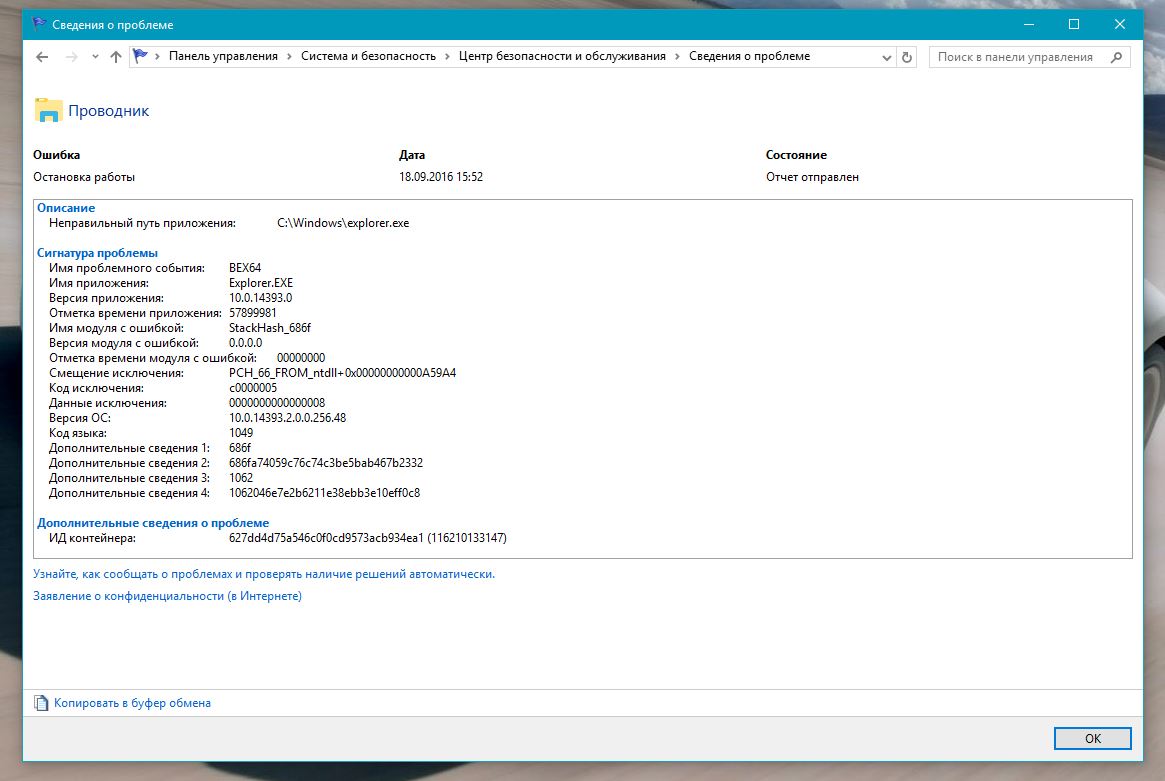Open Панель управления breadcrumb
Image resolution: width=1165 pixels, height=781 pixels.
tap(223, 56)
